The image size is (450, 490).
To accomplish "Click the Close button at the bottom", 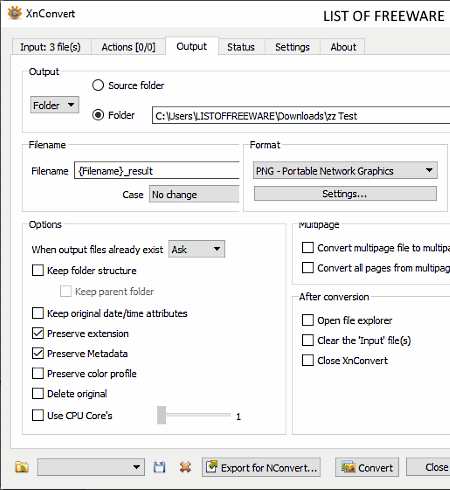I will point(428,467).
